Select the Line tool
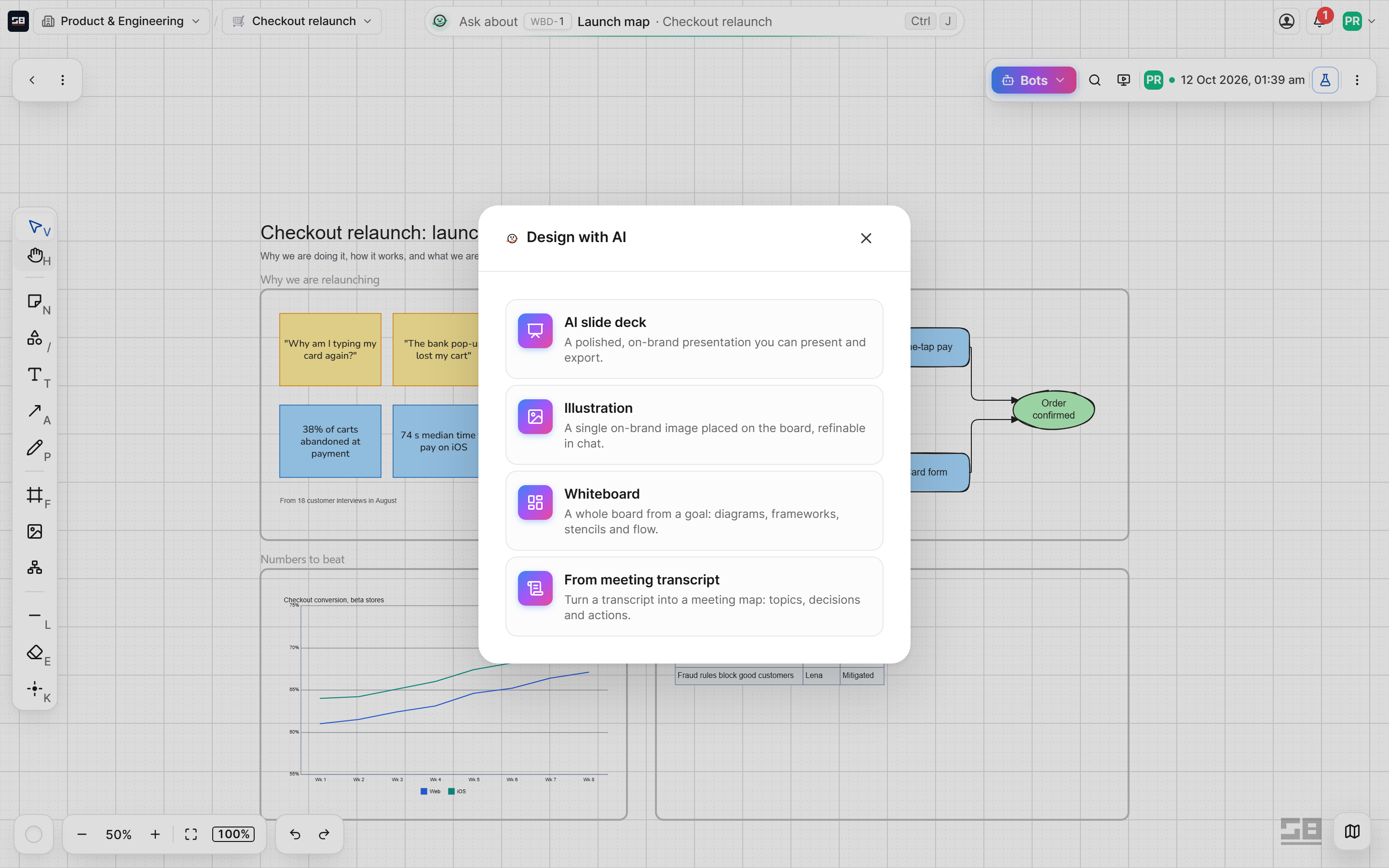This screenshot has height=868, width=1389. [35, 615]
